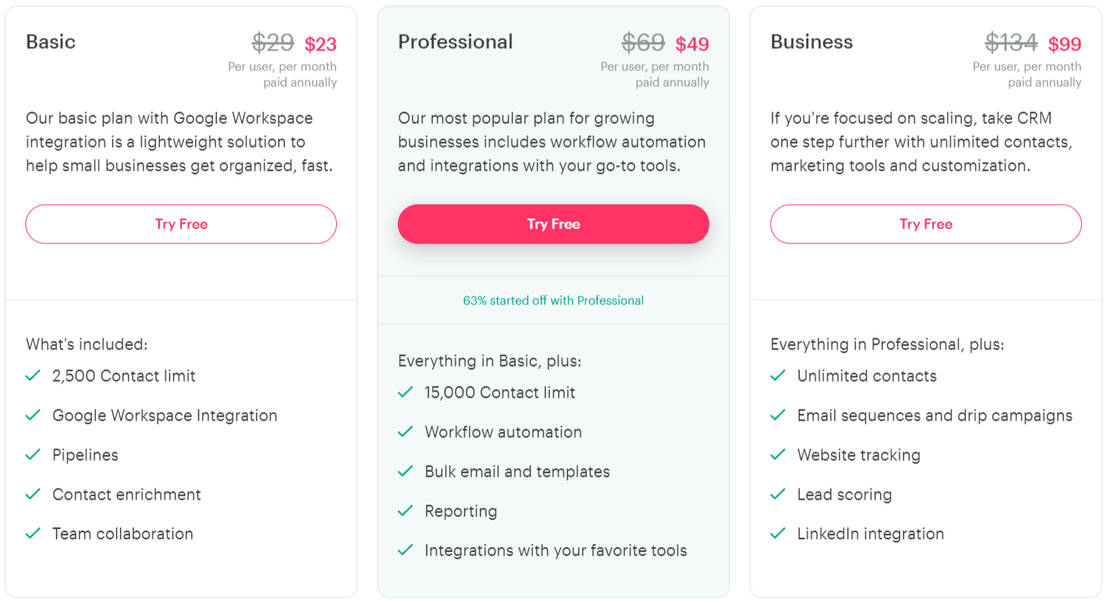The width and height of the screenshot is (1108, 603).
Task: Click Email sequences and drip campaigns feature
Action: point(934,415)
